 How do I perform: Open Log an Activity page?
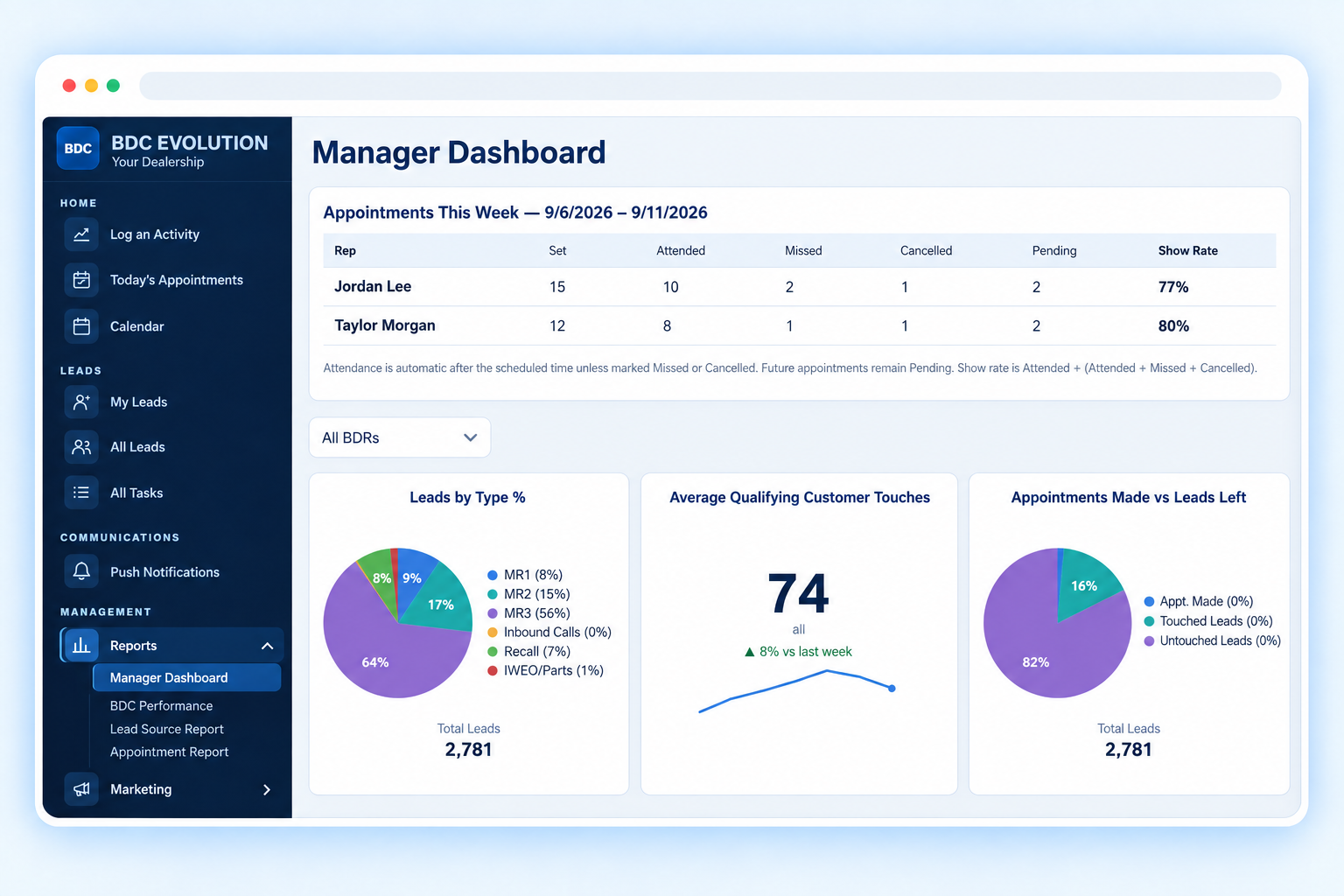click(x=155, y=234)
